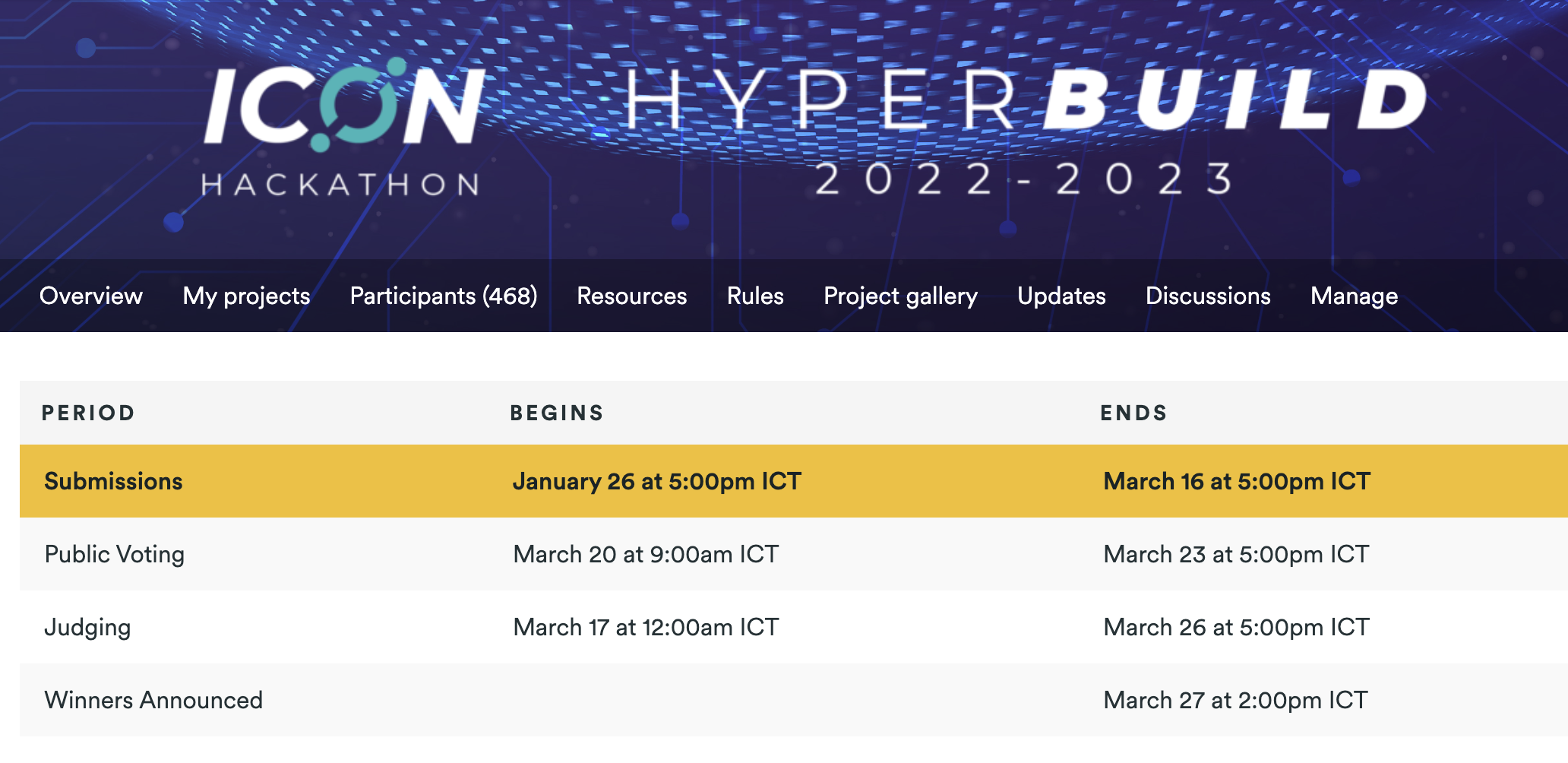Click the March 27 at 2:00pm end date
Screen dimensions: 1568x763
(x=1235, y=700)
